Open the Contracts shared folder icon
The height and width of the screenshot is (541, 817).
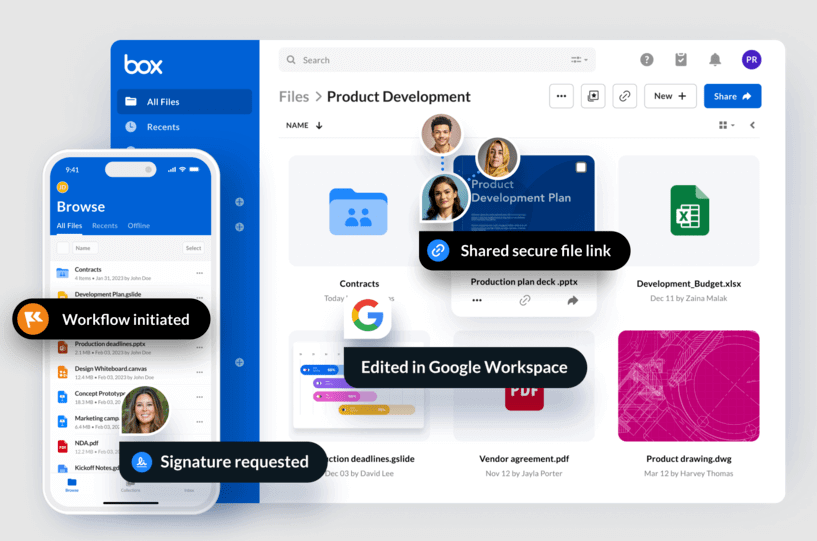[358, 212]
